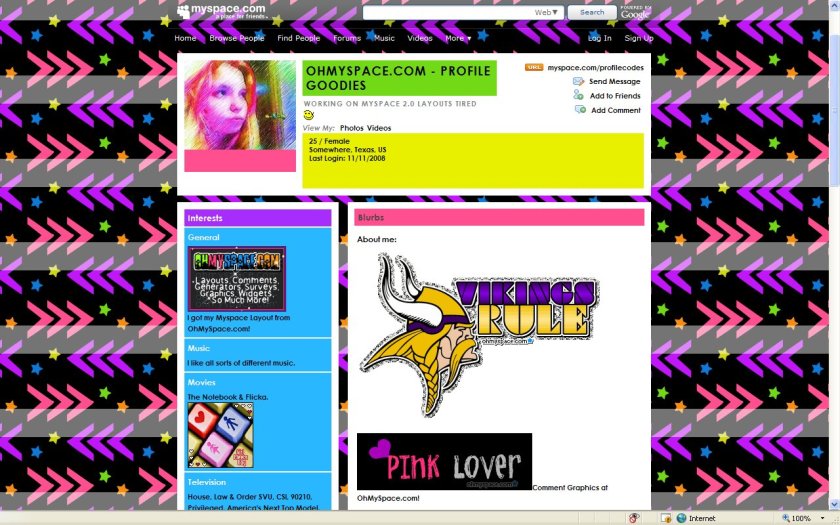This screenshot has height=525, width=840.
Task: Click the 'Television' interests label
Action: [207, 482]
